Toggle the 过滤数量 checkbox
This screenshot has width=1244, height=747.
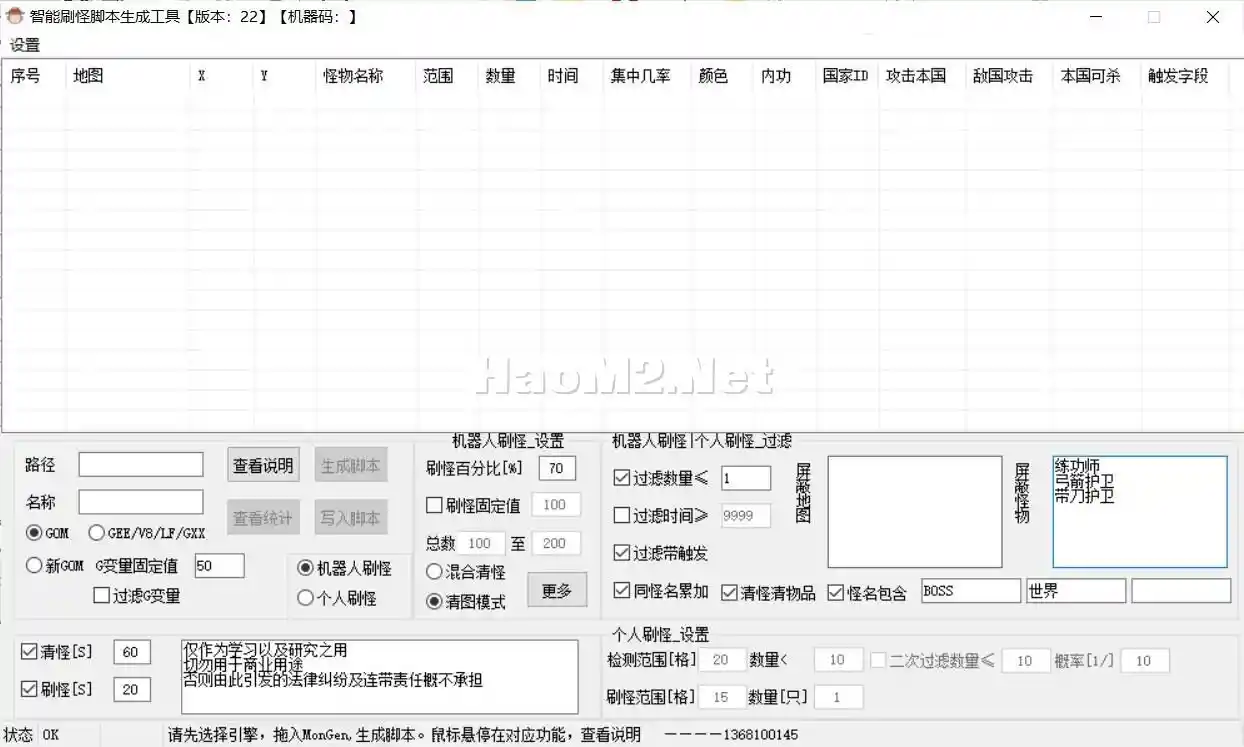pyautogui.click(x=661, y=478)
